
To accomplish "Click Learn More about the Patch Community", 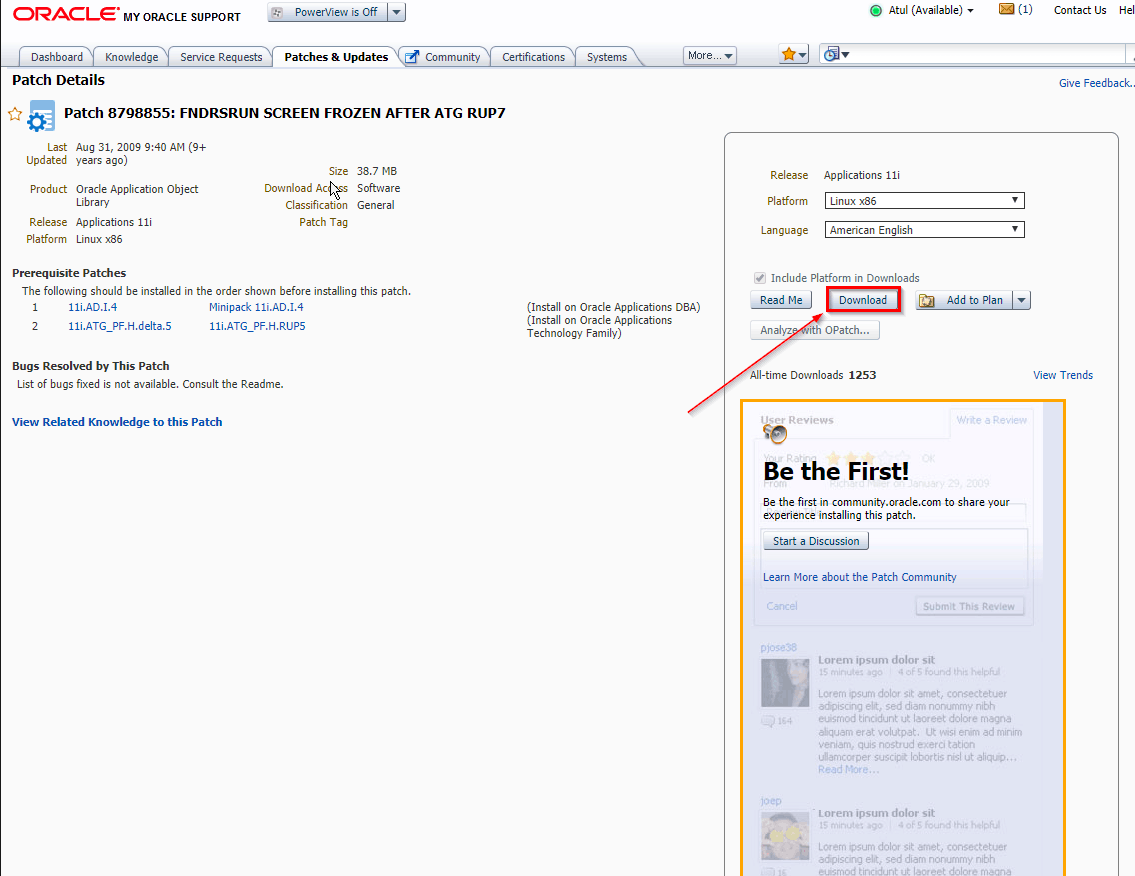I will 859,577.
